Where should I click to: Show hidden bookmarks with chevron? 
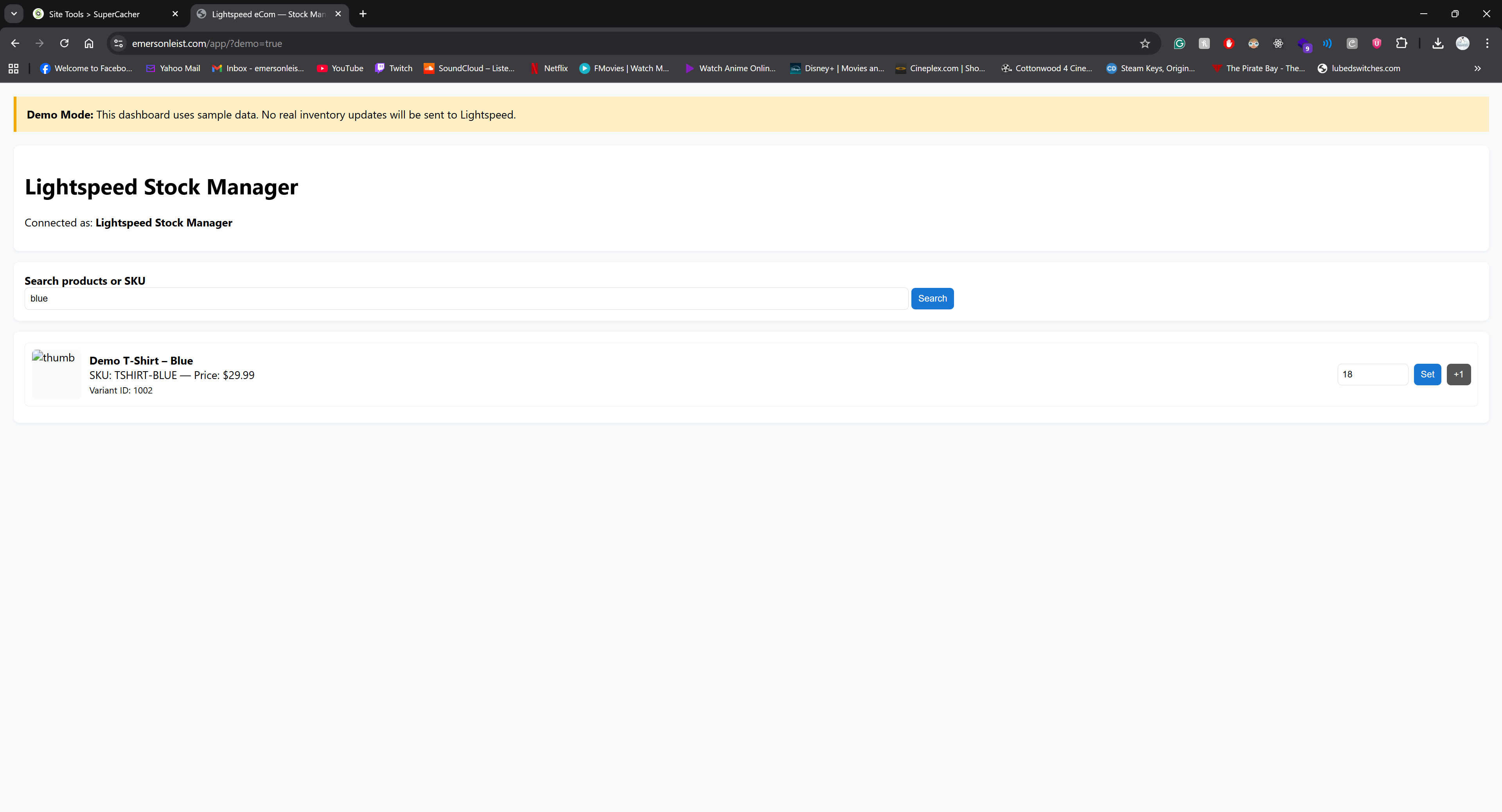(x=1477, y=68)
